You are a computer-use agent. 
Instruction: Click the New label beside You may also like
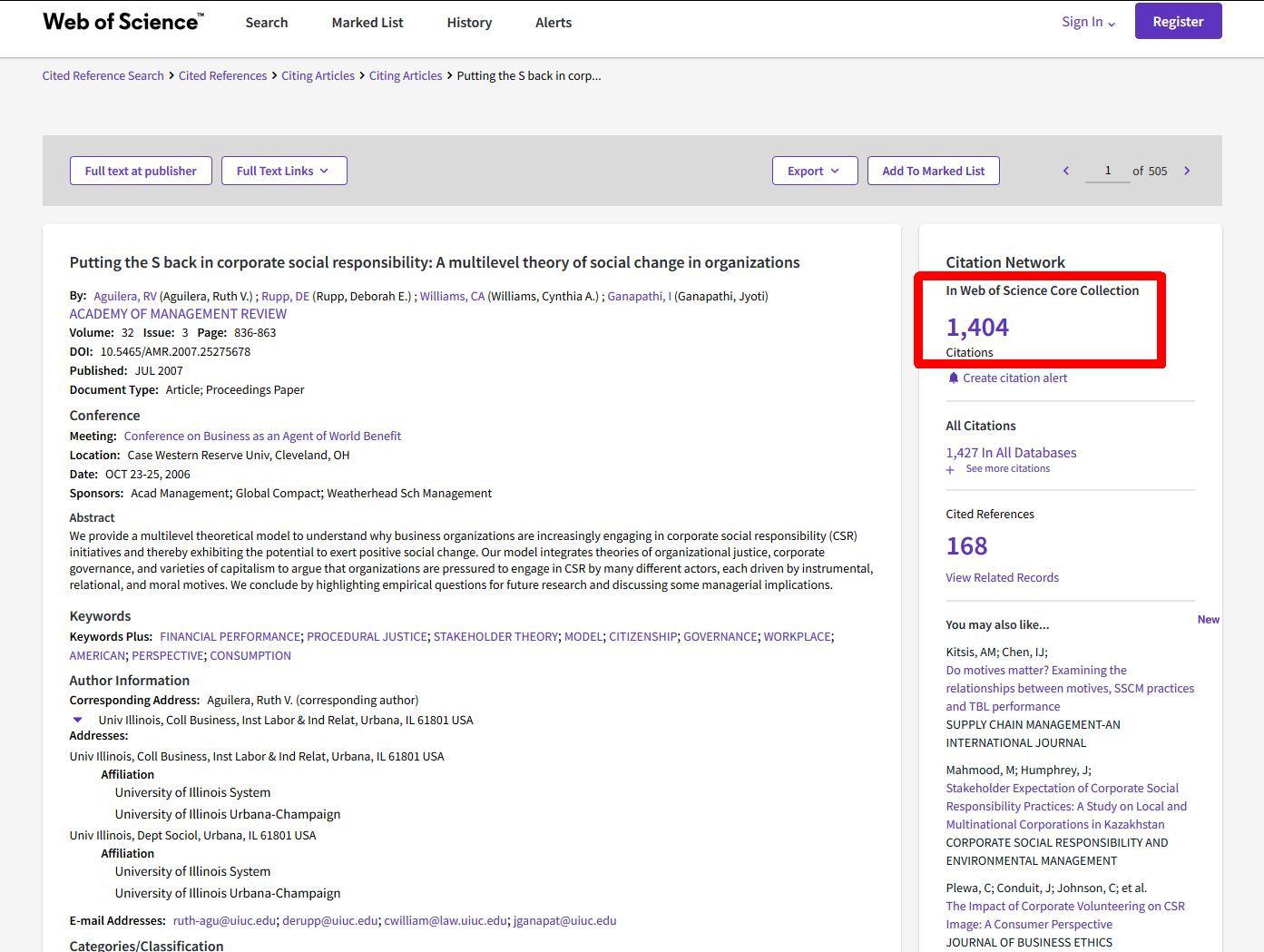[x=1209, y=620]
